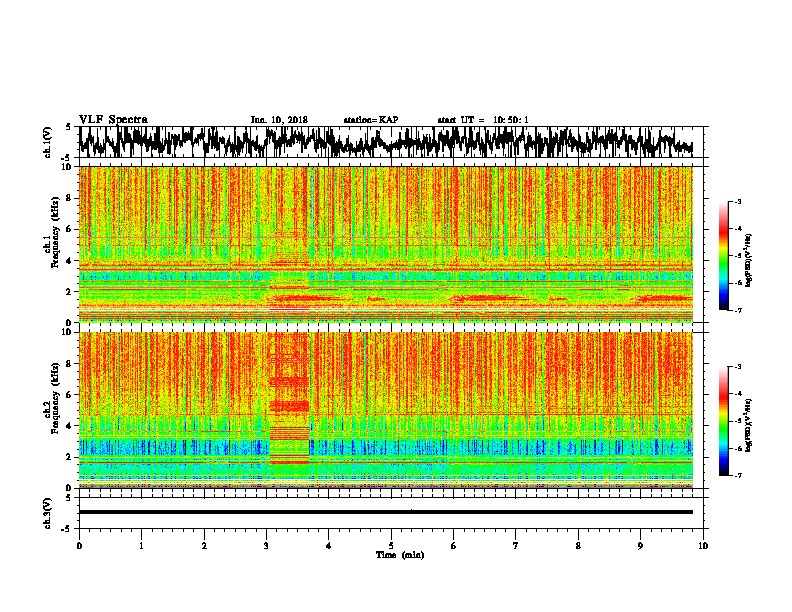Click the red ch.1 emission band near minute 6.5

click(x=489, y=298)
